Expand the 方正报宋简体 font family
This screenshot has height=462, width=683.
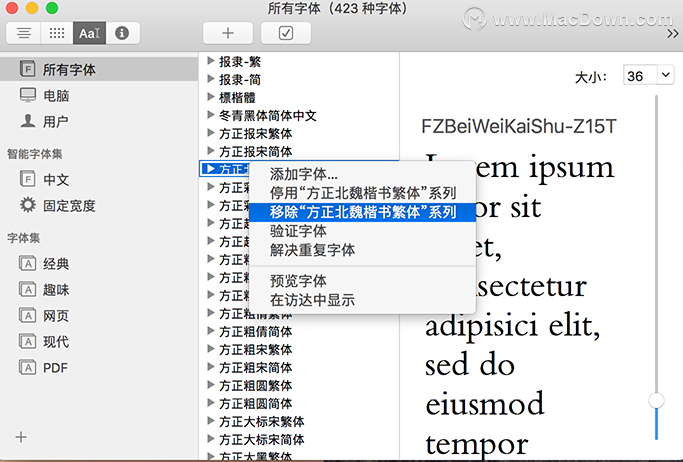tap(211, 151)
